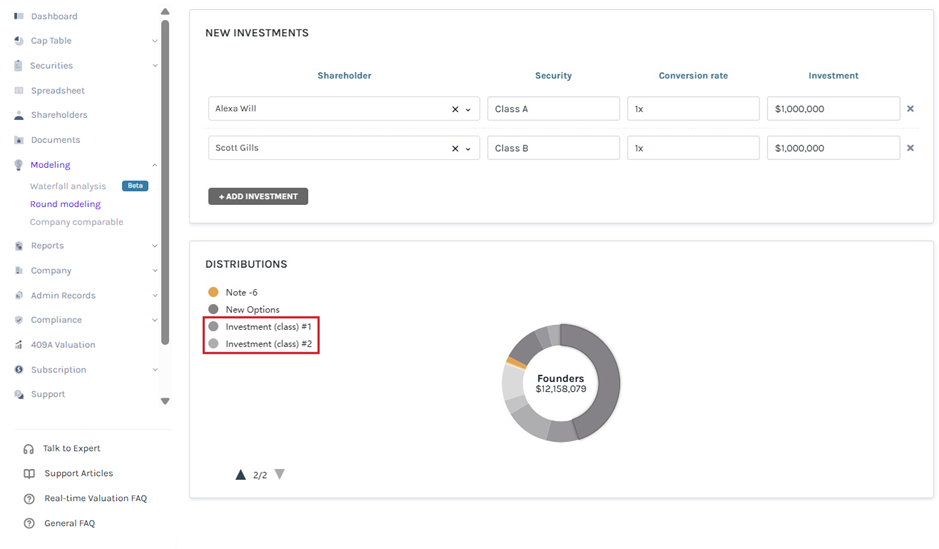Expand the Cap Table menu chevron

155,41
